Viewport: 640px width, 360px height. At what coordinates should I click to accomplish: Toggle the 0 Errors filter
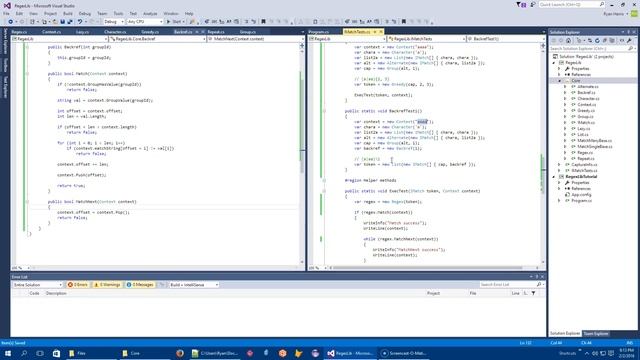[78, 284]
